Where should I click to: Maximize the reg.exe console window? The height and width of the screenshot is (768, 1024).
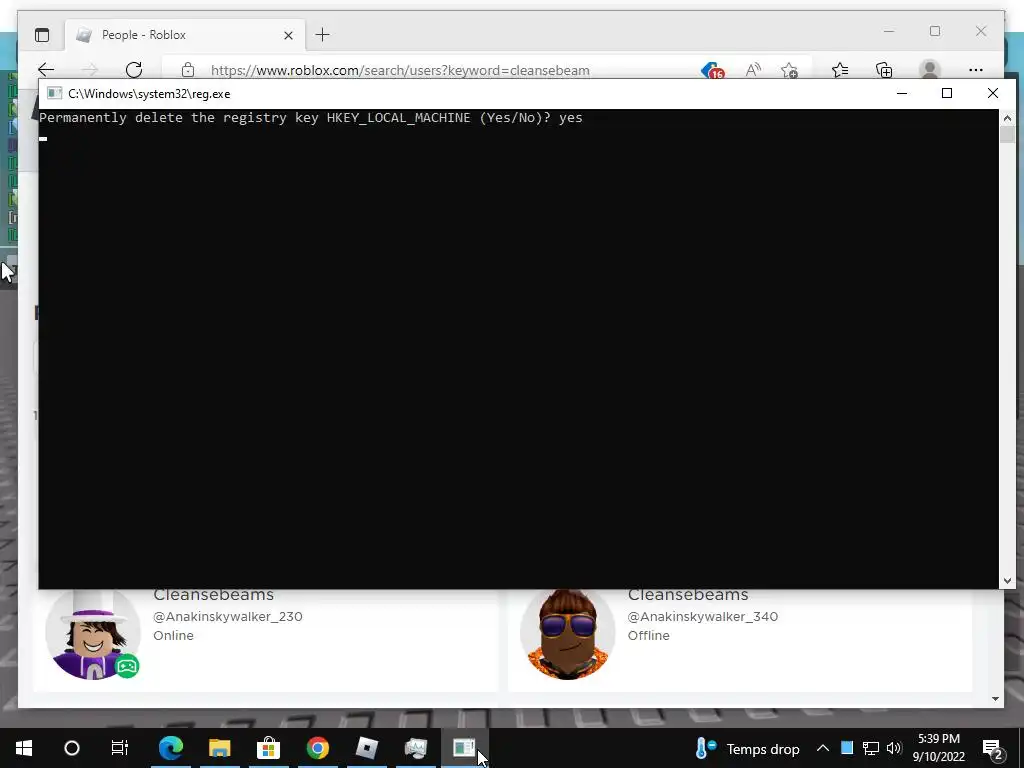(x=947, y=93)
